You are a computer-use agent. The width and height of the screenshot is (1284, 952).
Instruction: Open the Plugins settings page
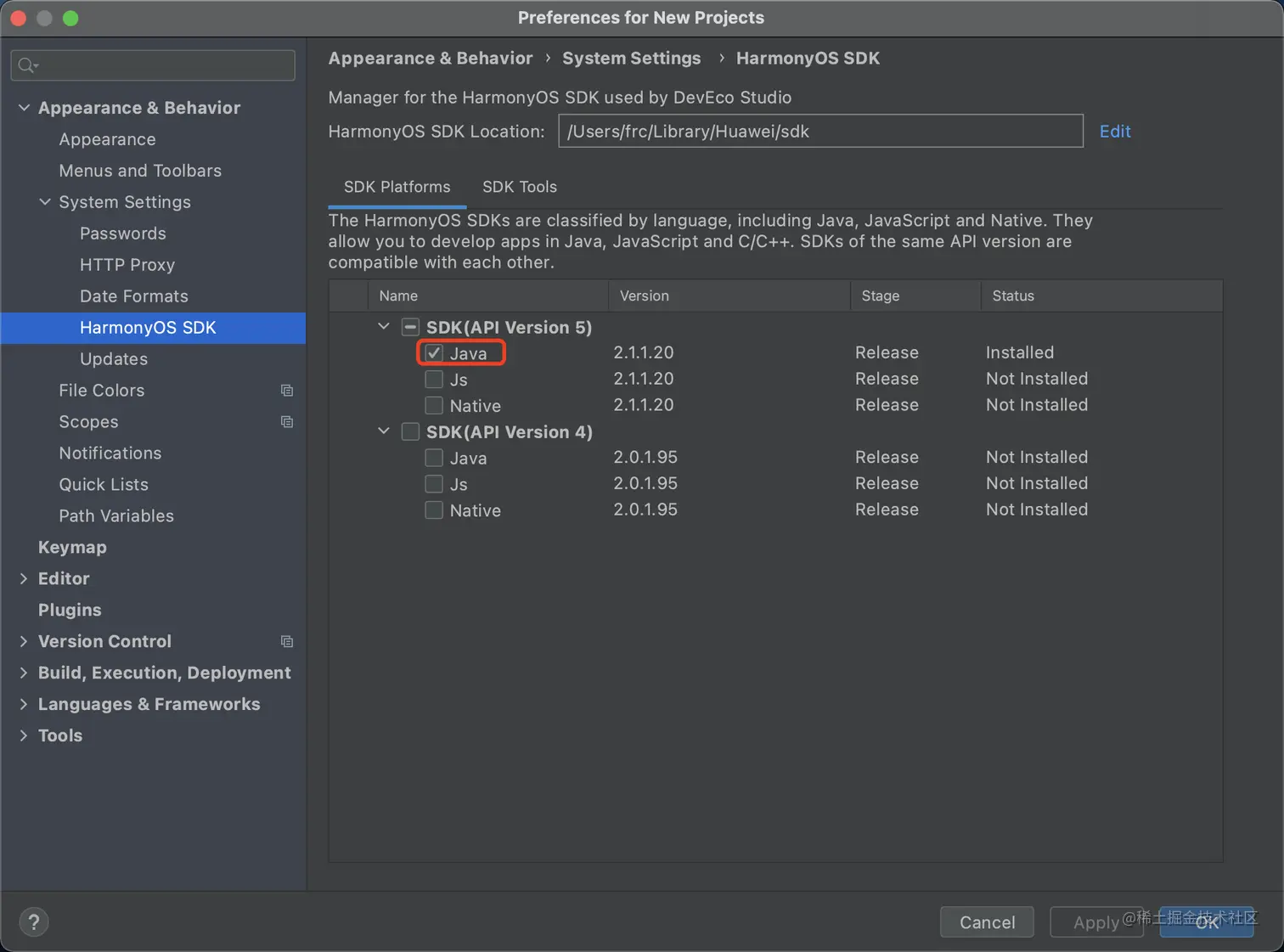pos(70,610)
